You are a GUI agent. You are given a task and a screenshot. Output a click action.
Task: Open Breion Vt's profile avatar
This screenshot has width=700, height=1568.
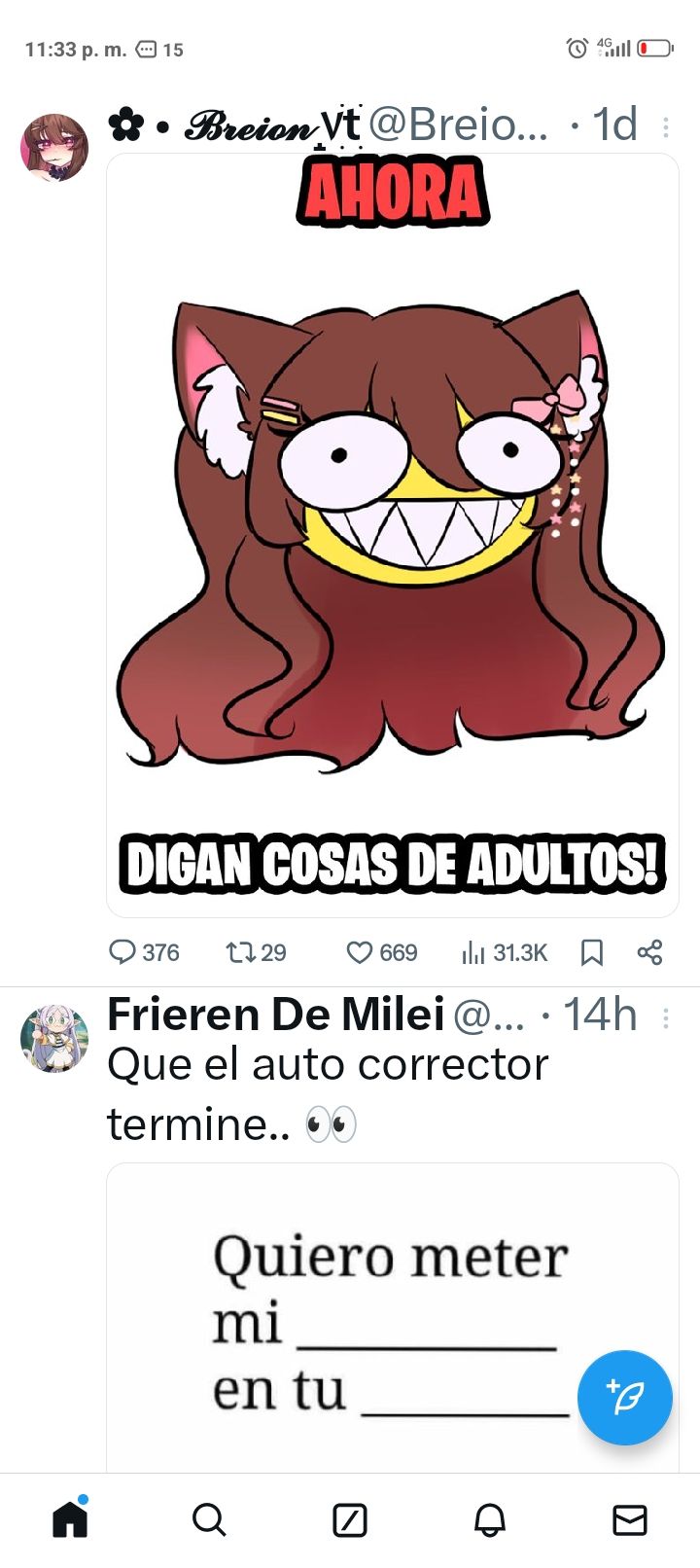54,147
